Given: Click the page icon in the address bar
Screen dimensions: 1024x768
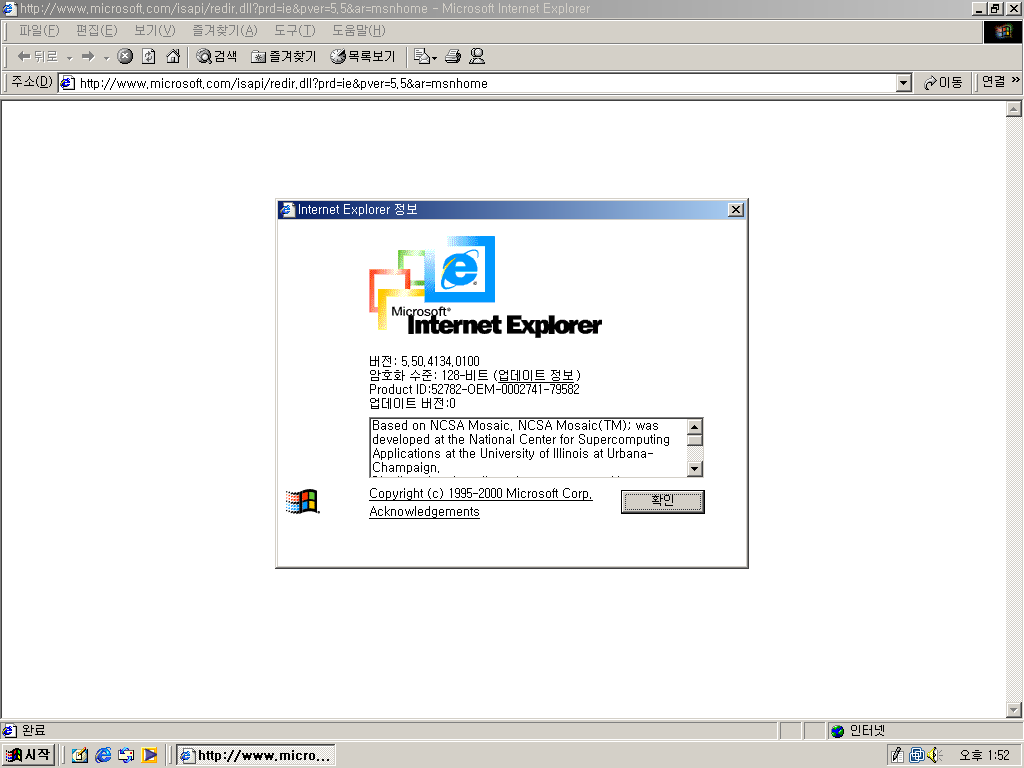Looking at the screenshot, I should [67, 84].
